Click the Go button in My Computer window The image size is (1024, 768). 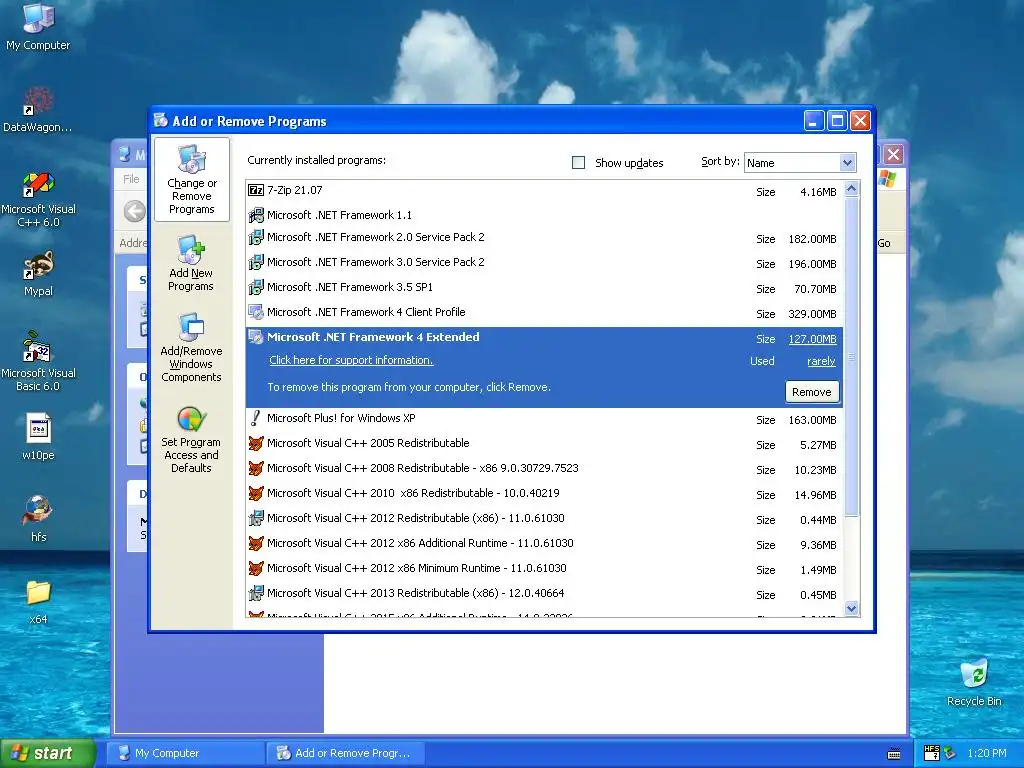coord(884,243)
